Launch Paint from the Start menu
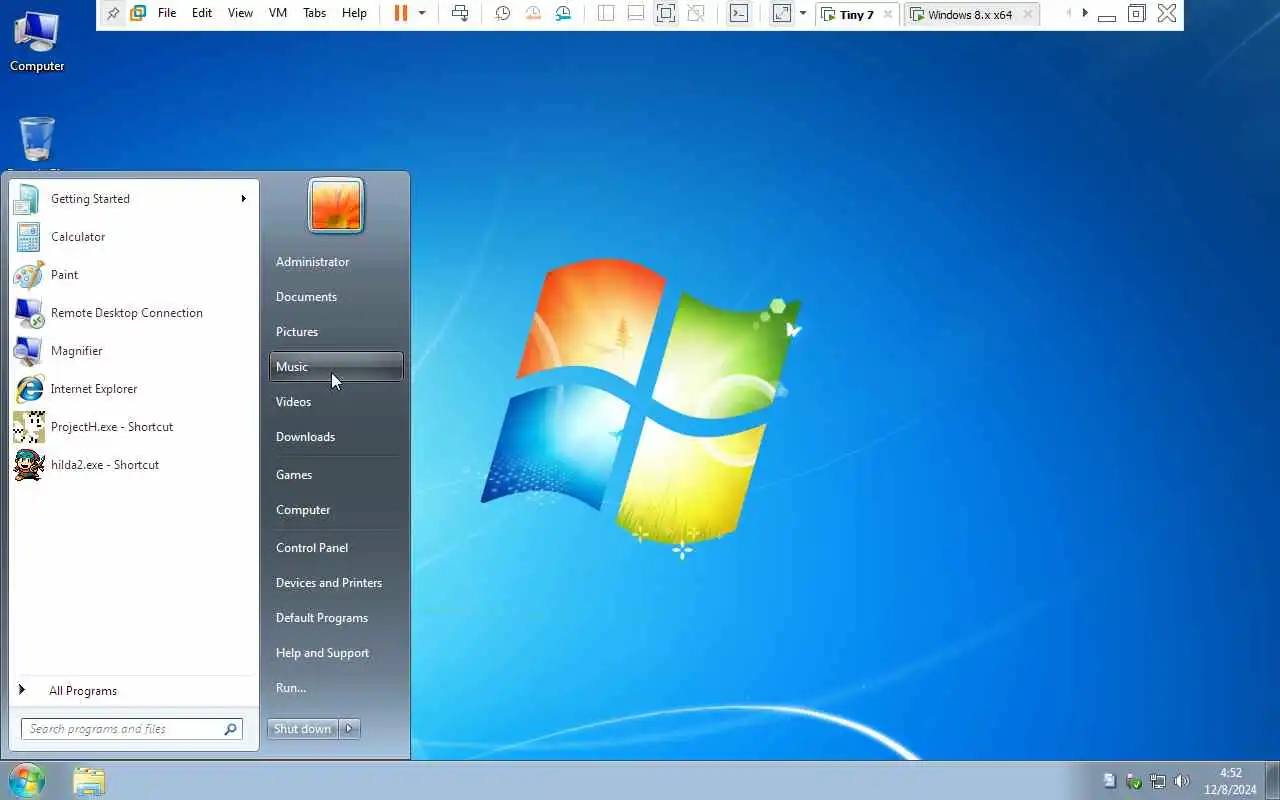 point(134,275)
